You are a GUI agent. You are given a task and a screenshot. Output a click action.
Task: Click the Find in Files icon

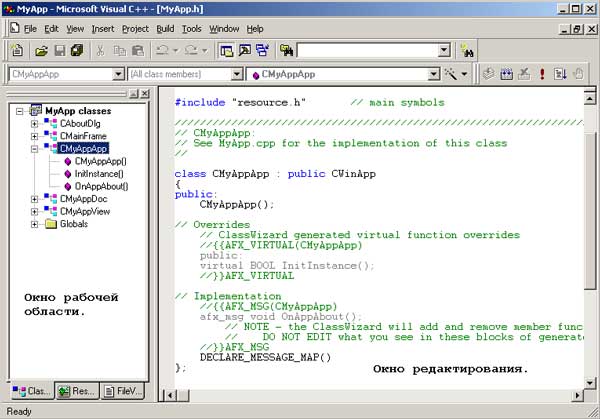pos(286,50)
